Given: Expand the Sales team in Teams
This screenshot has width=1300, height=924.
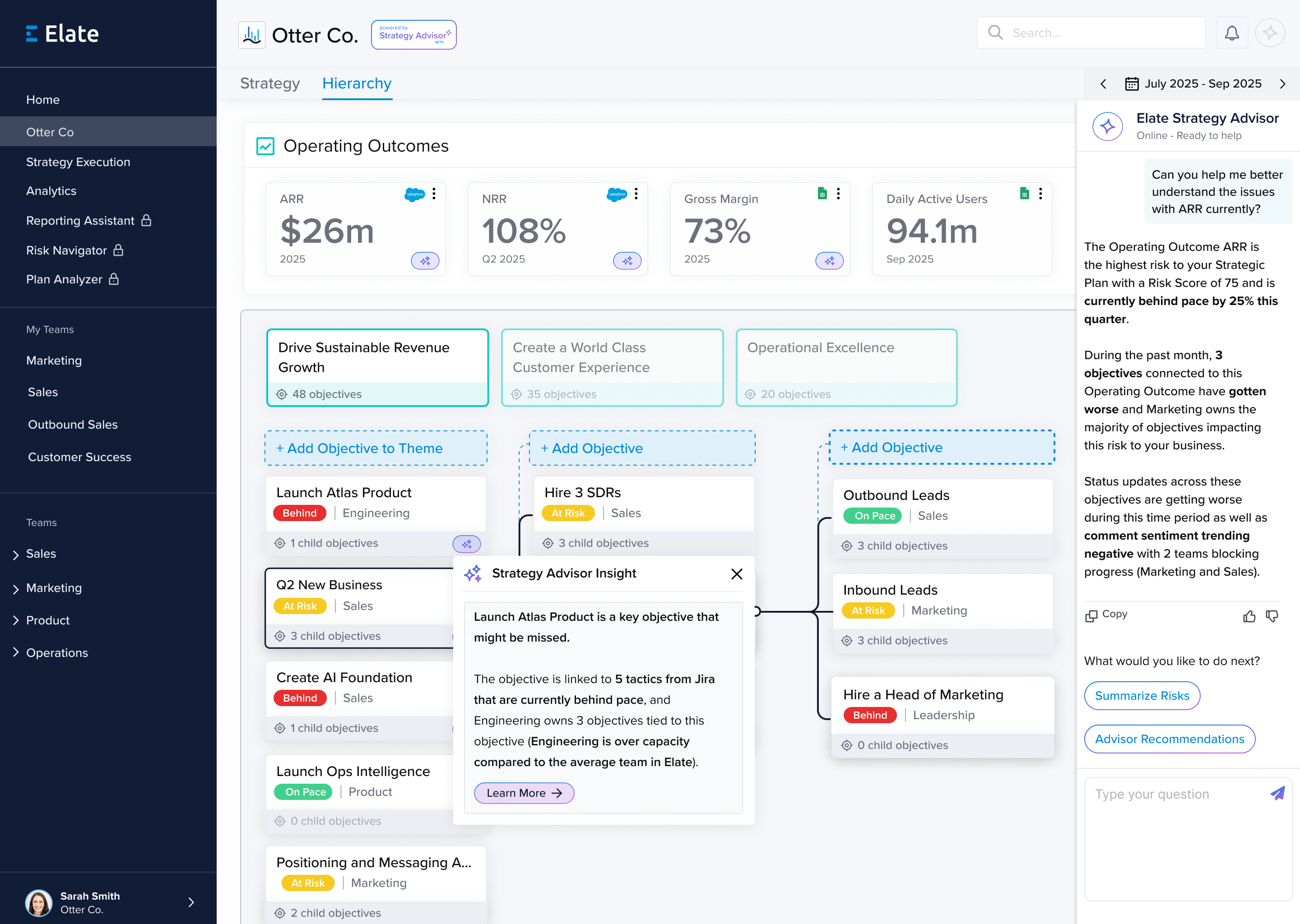Looking at the screenshot, I should (x=16, y=555).
